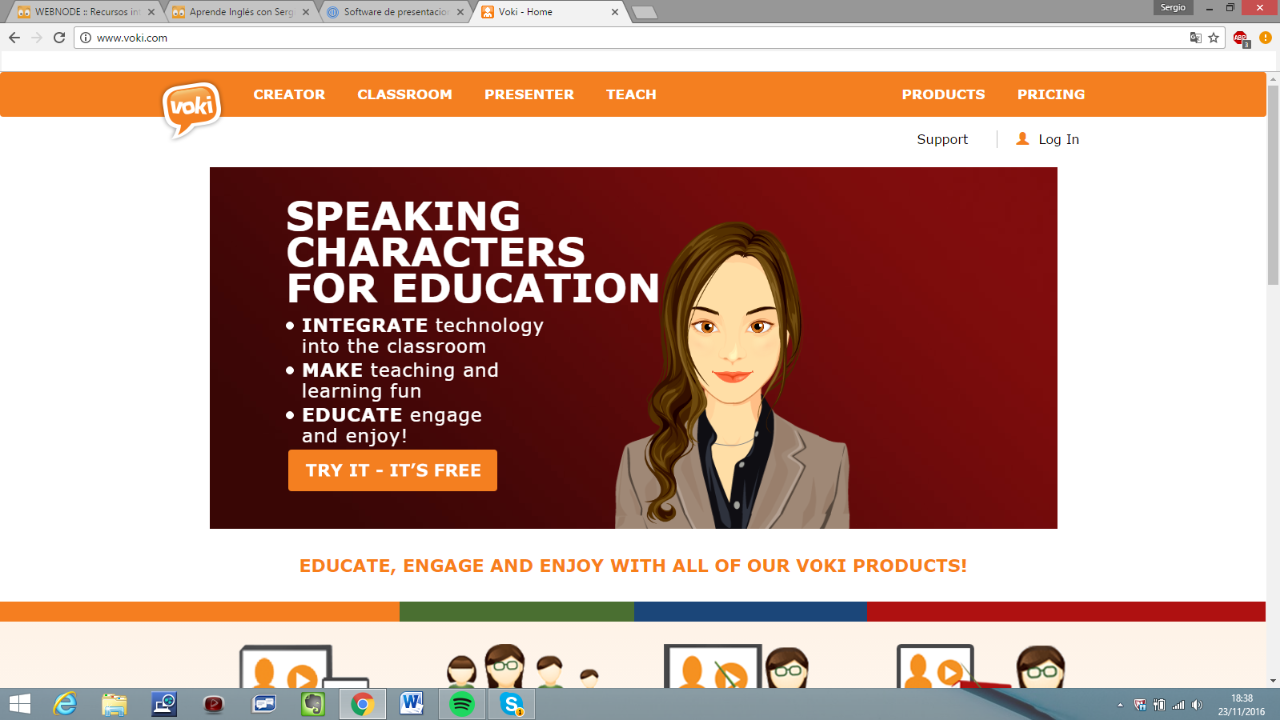Open the CREATOR menu item
Screen dimensions: 1280x720
coord(289,94)
